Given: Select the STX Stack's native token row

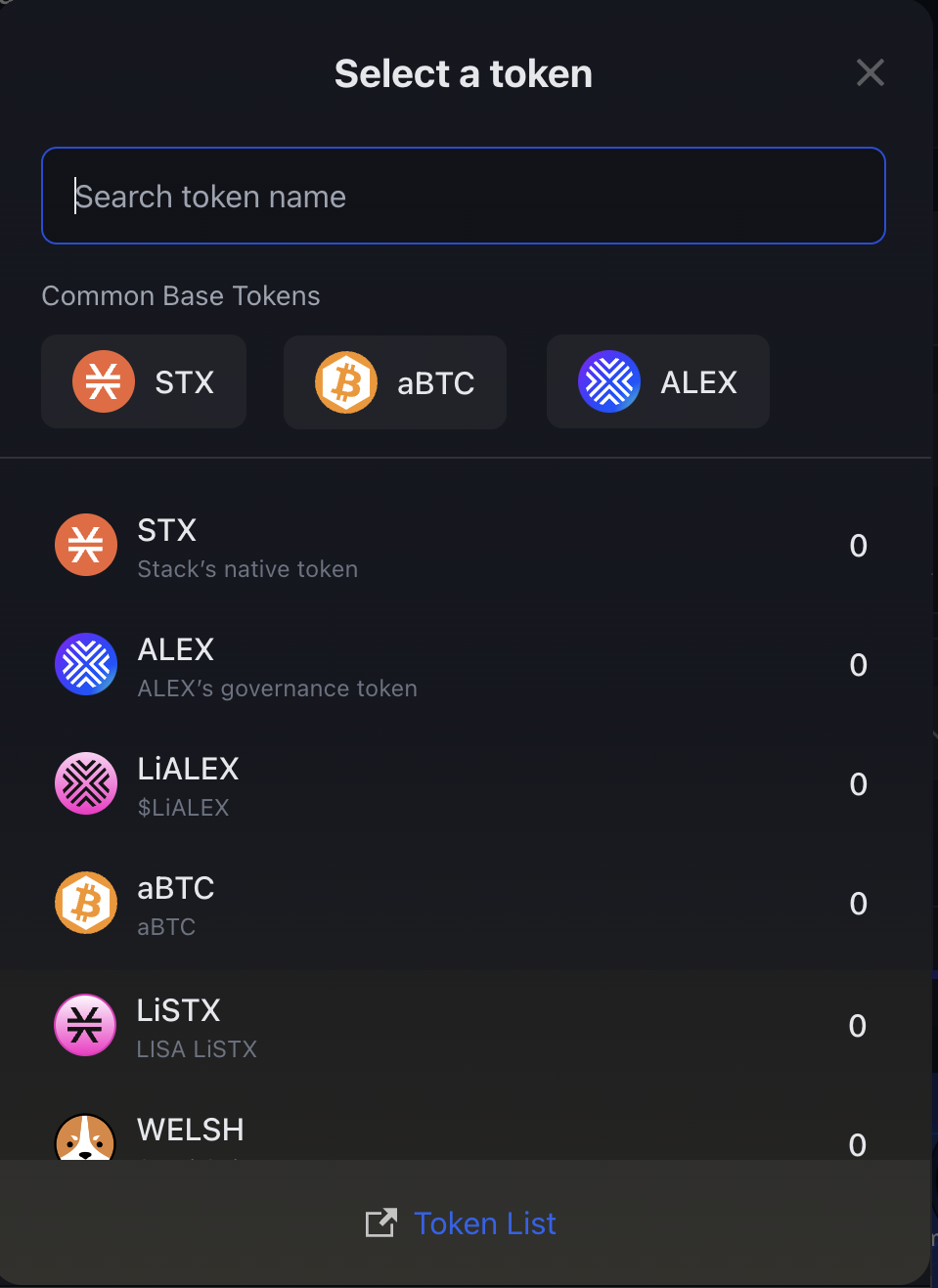Looking at the screenshot, I should click(464, 546).
